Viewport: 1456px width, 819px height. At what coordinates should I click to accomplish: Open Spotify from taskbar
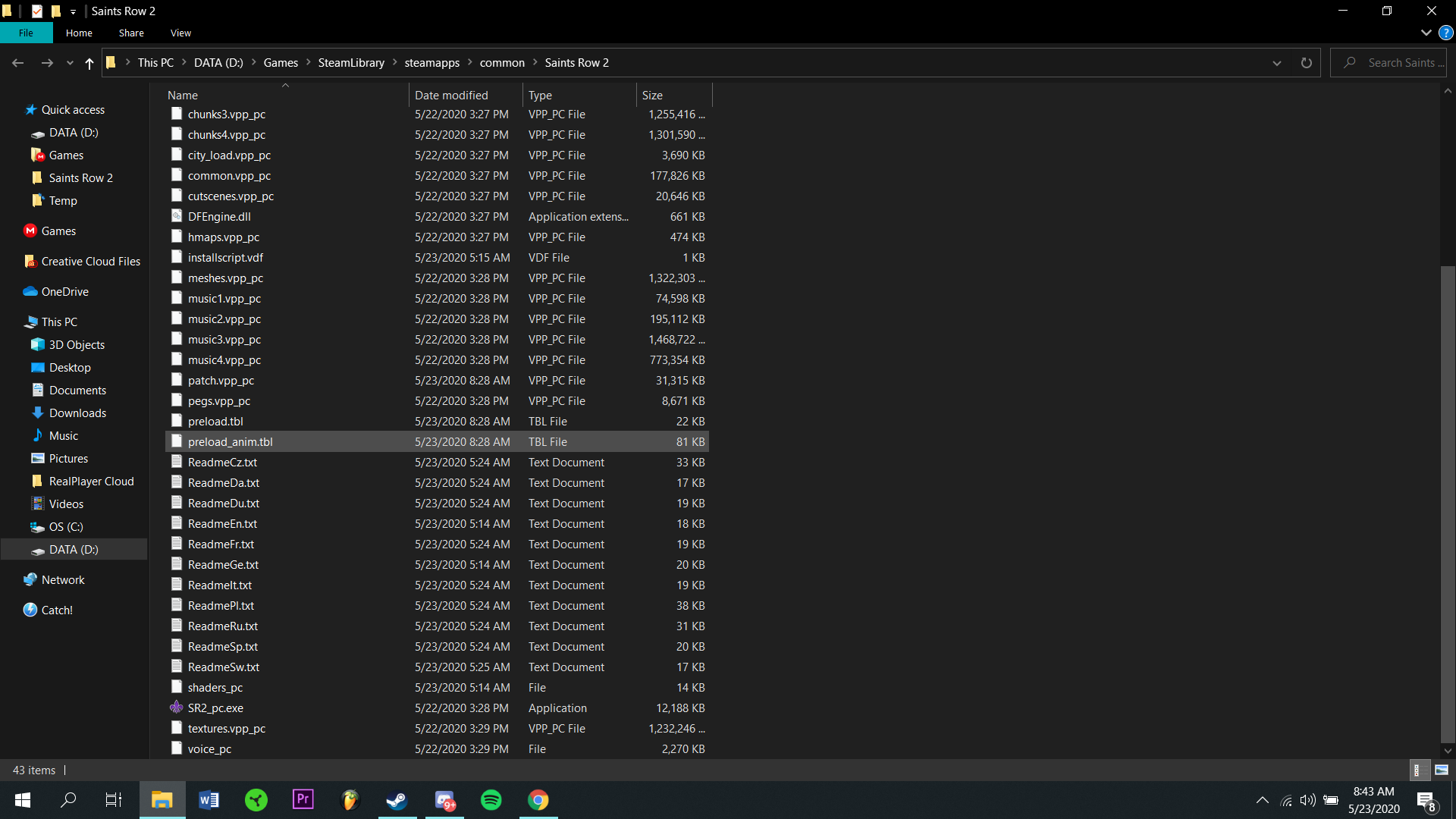[491, 800]
